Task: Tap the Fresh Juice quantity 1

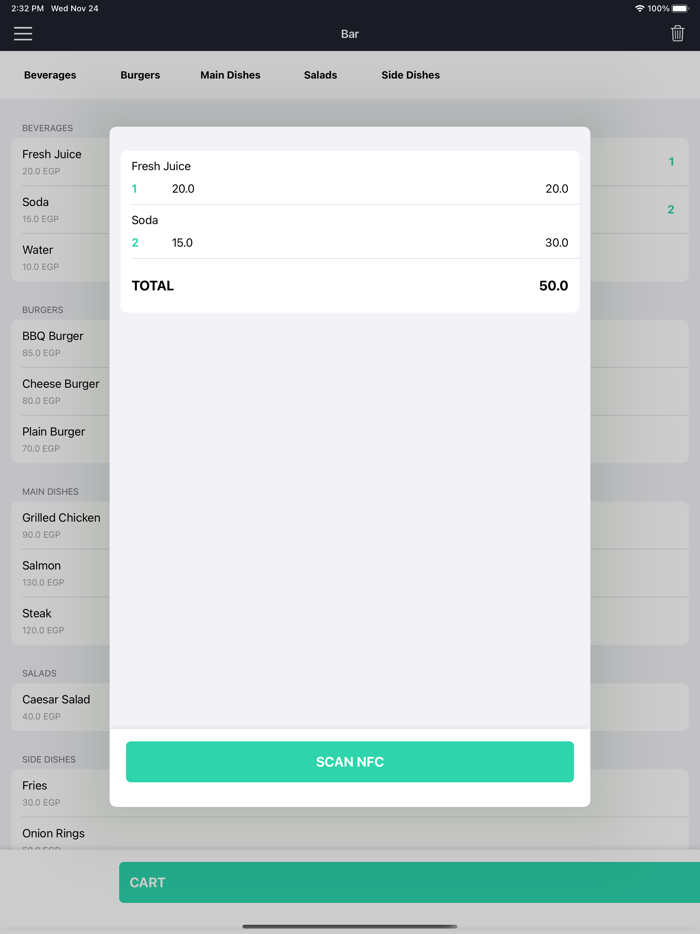Action: [x=135, y=189]
